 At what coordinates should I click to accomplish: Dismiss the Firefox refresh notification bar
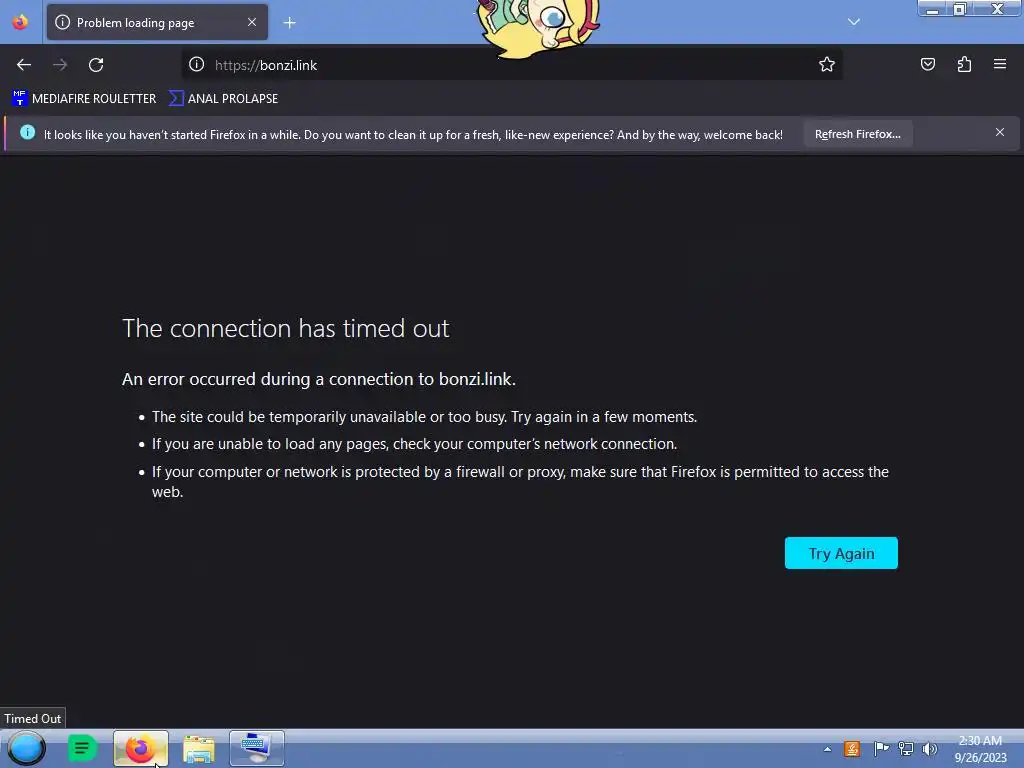coord(1000,133)
